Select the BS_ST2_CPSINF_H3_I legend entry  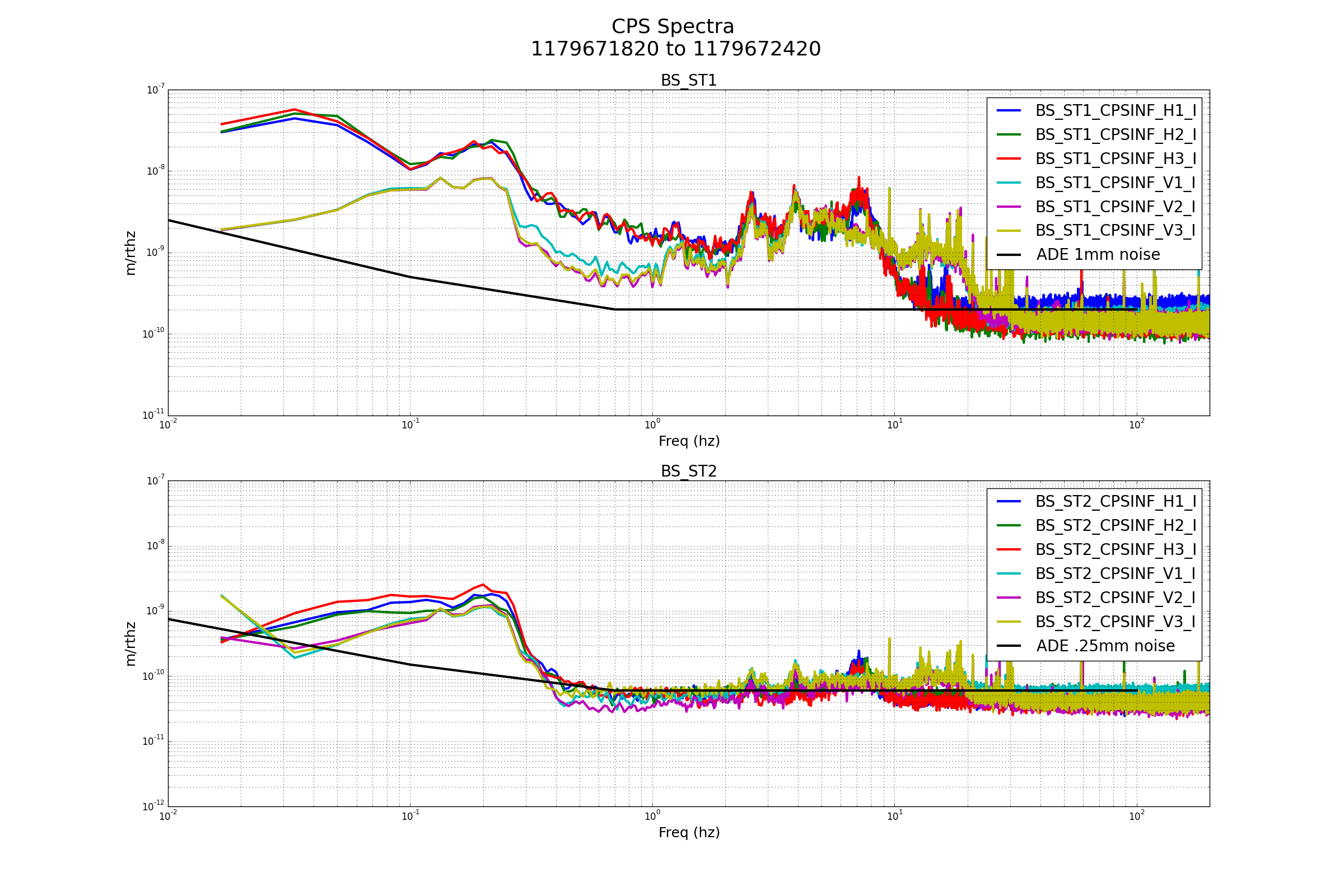pos(1115,550)
